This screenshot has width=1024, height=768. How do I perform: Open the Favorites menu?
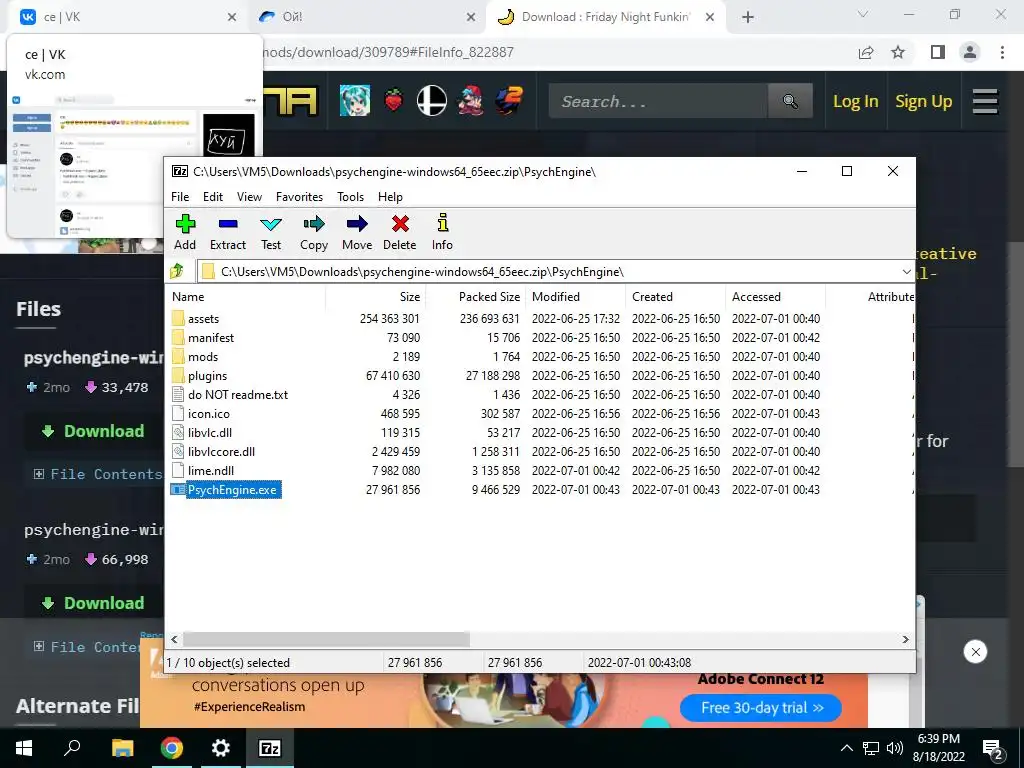(299, 197)
